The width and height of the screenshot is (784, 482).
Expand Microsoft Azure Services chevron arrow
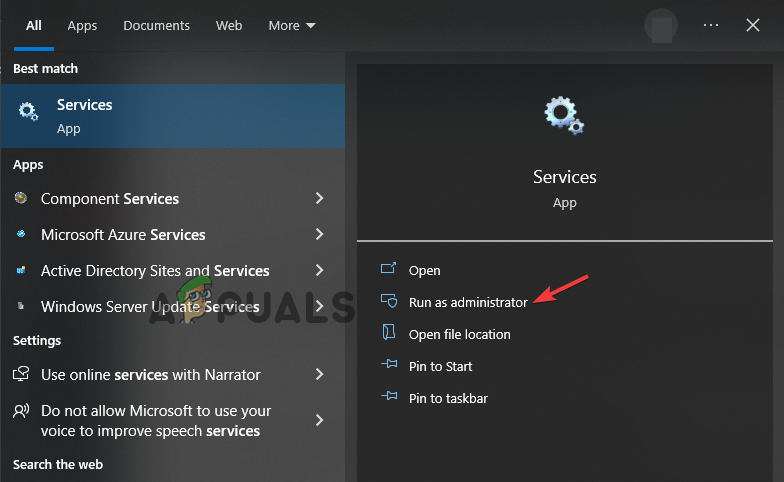320,234
